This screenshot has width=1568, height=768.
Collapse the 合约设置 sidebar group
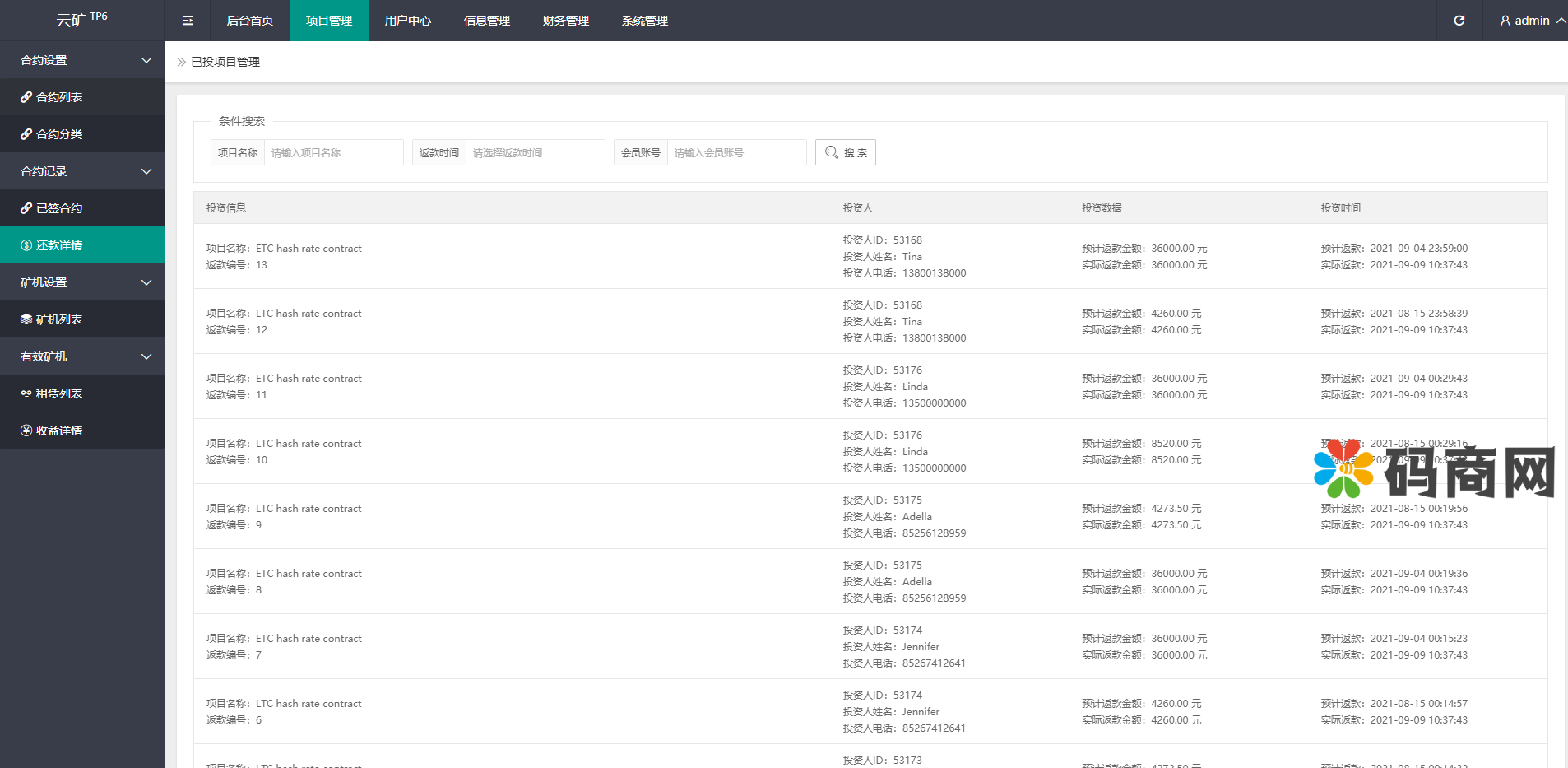point(146,60)
